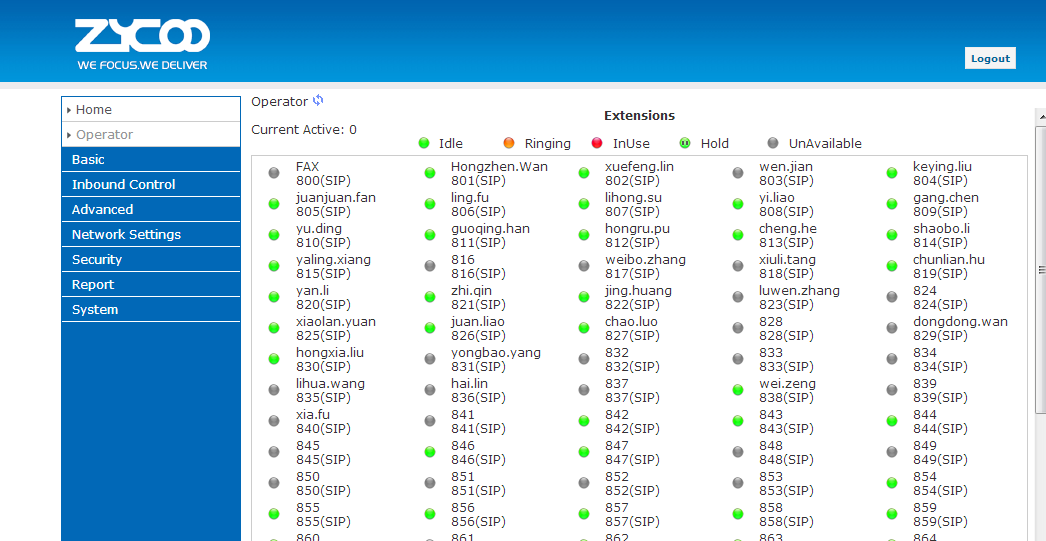Image resolution: width=1046 pixels, height=541 pixels.
Task: Click the refresh icon next to Operator
Action: click(x=318, y=100)
